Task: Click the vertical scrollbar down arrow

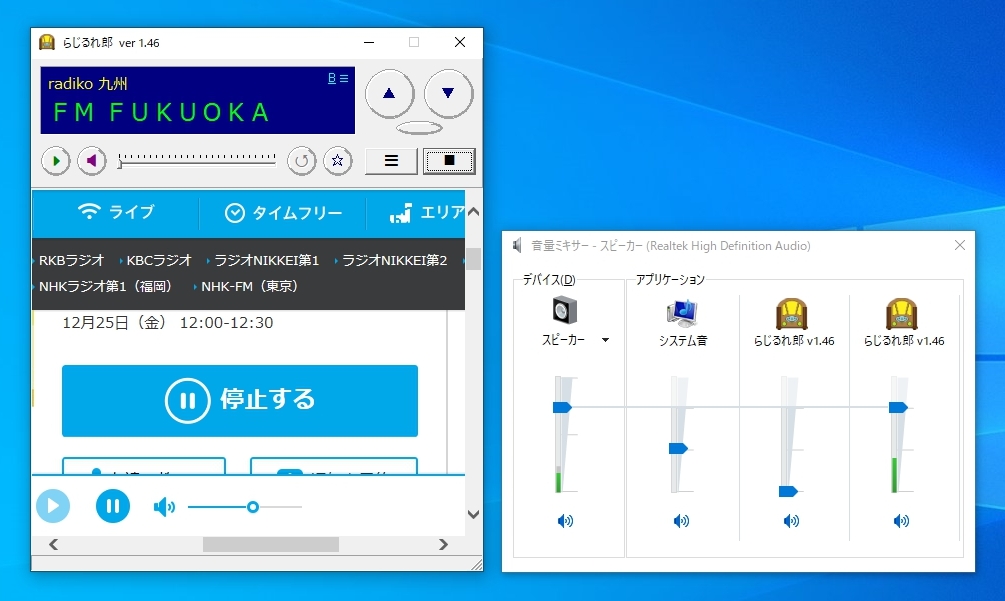Action: tap(474, 514)
